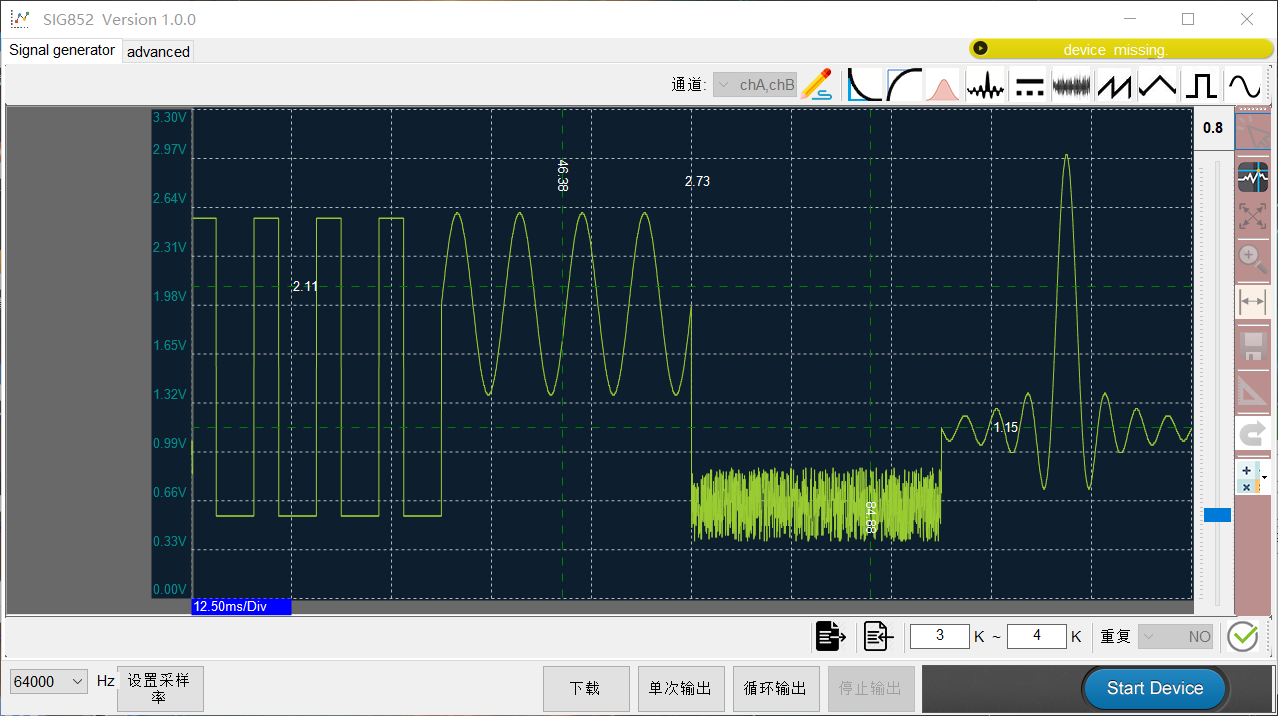Choose the sine wave icon

click(1243, 84)
